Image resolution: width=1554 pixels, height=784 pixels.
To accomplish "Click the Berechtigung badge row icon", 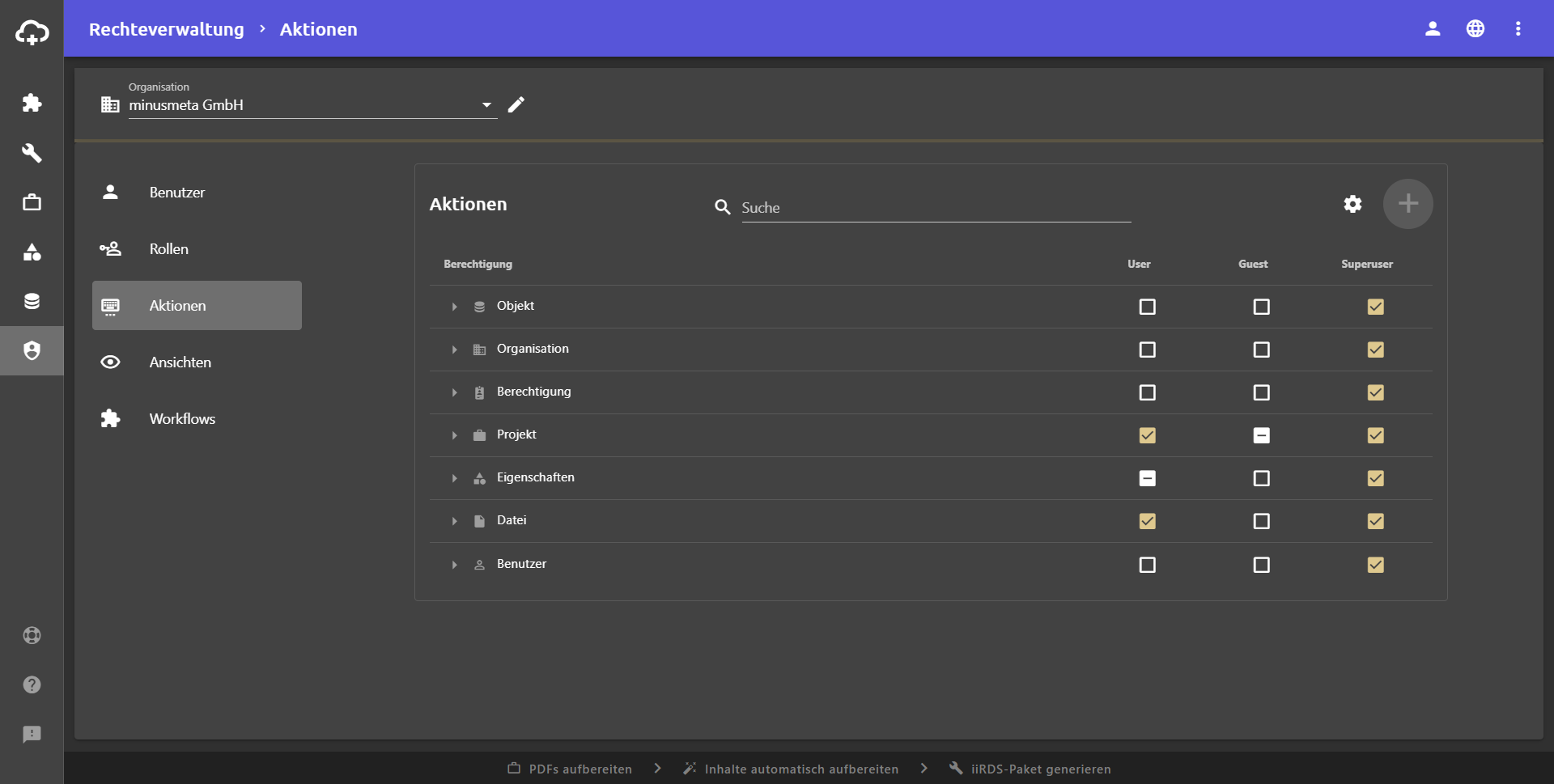I will pyautogui.click(x=479, y=392).
